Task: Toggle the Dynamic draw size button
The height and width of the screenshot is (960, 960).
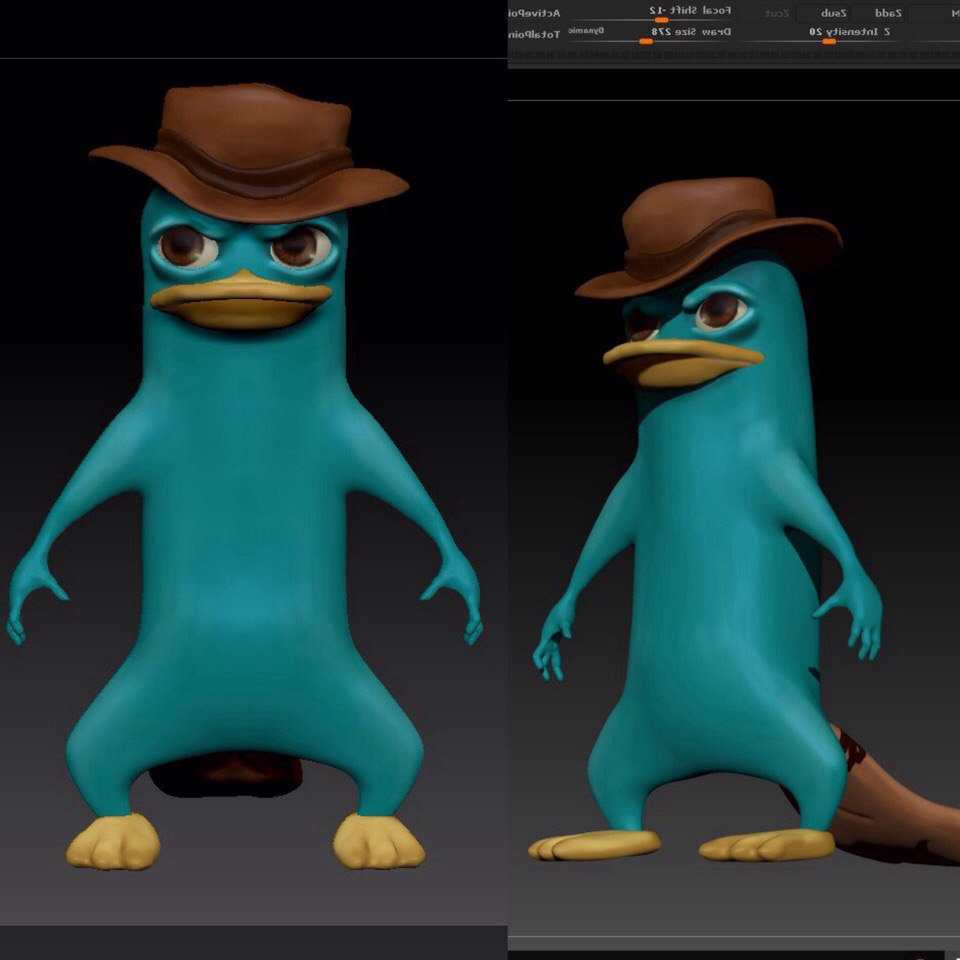Action: point(587,30)
